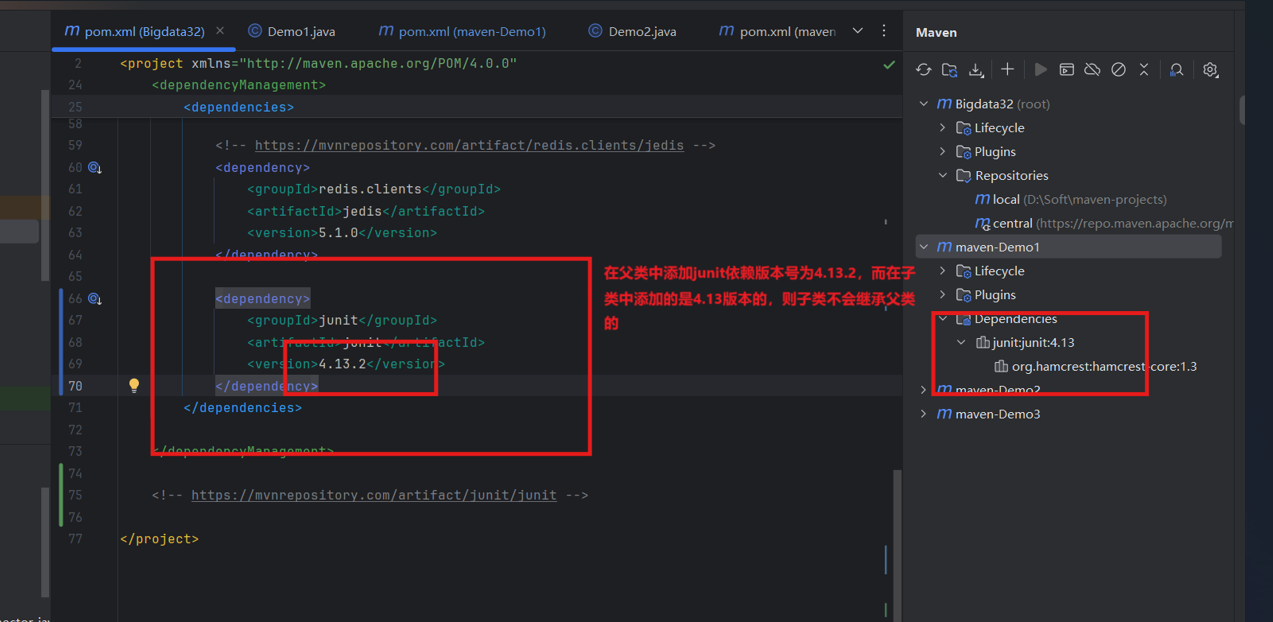Open tab options three-dot menu
Viewport: 1273px width, 622px height.
tap(884, 31)
